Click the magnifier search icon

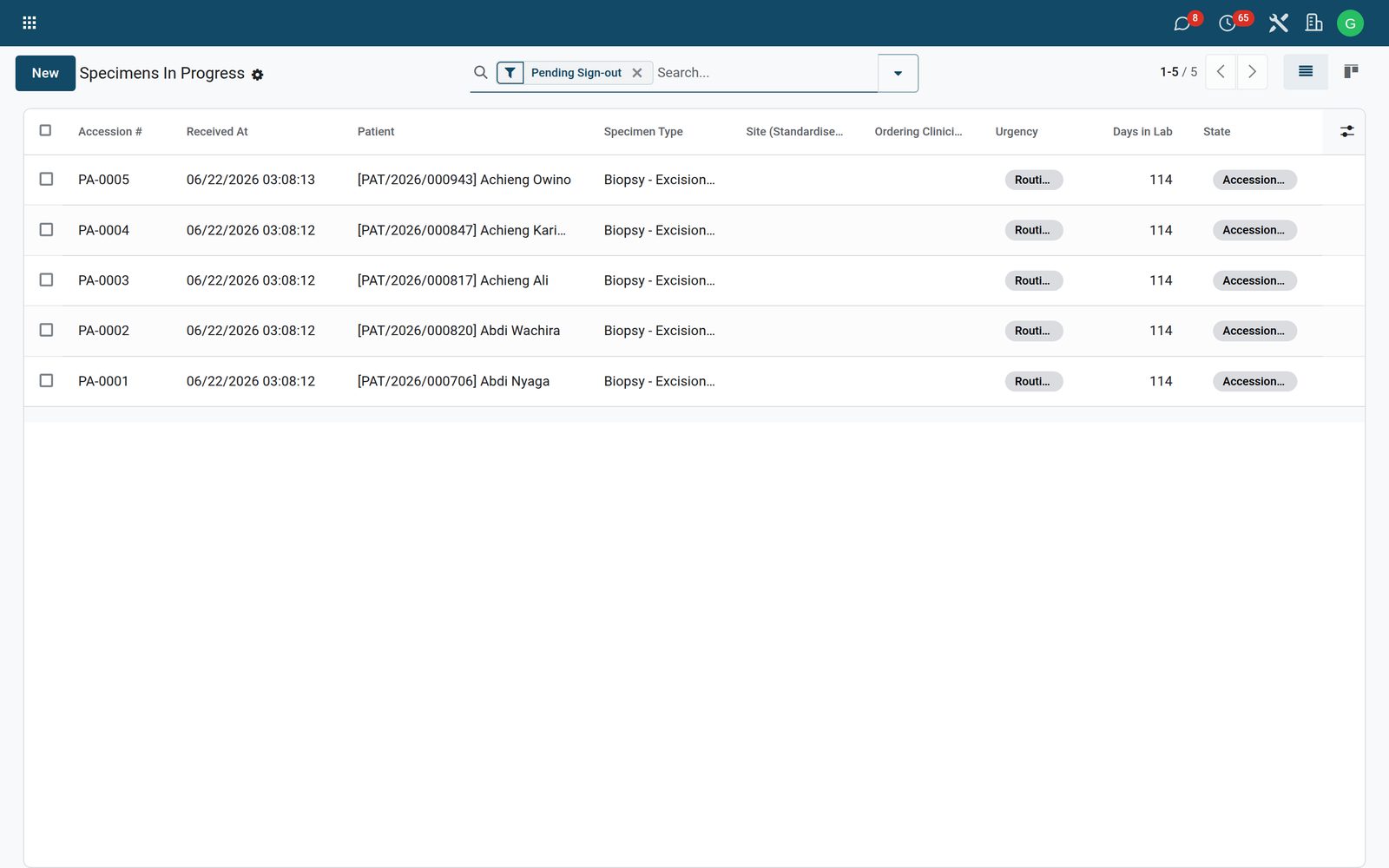pyautogui.click(x=480, y=72)
